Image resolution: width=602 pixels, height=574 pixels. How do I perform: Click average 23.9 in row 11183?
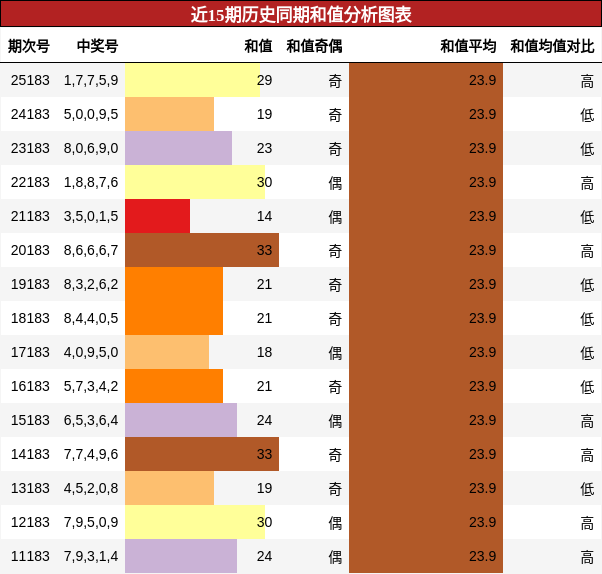click(483, 556)
